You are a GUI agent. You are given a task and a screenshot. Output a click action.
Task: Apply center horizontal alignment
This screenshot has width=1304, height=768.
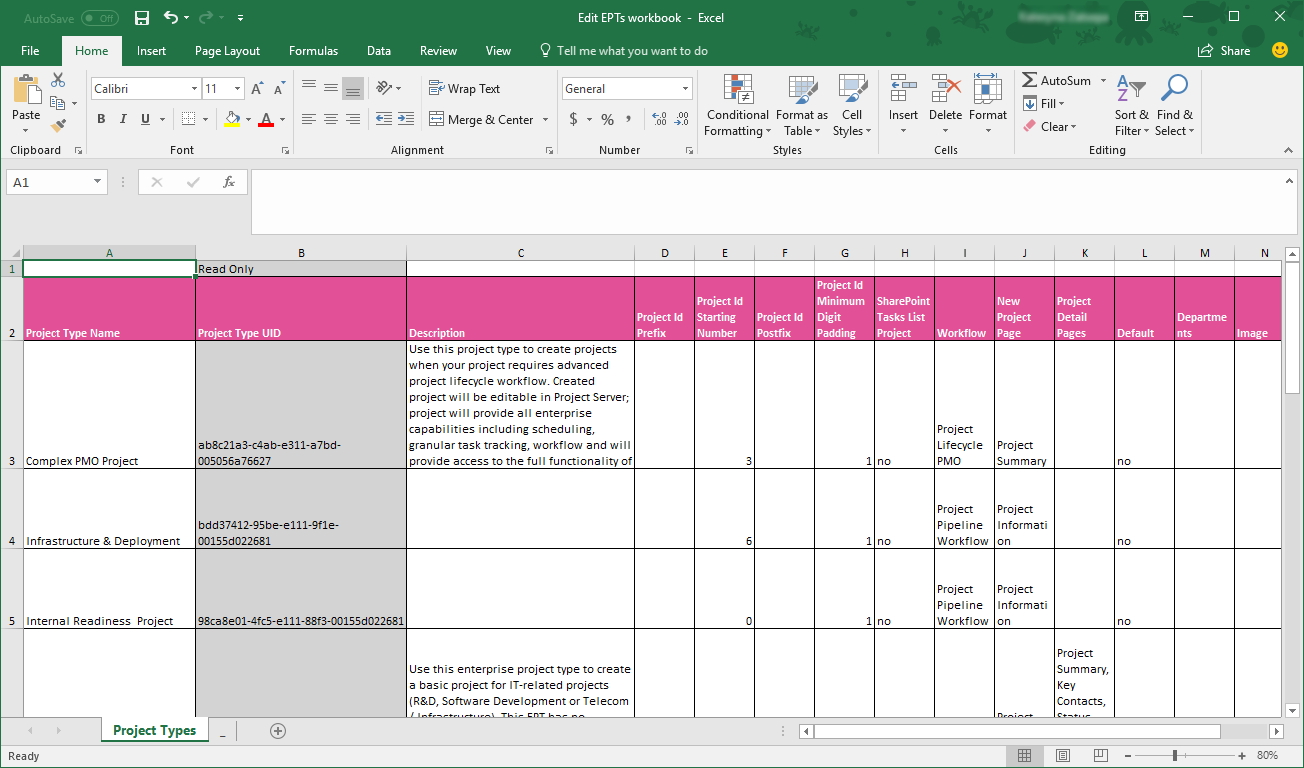(331, 119)
